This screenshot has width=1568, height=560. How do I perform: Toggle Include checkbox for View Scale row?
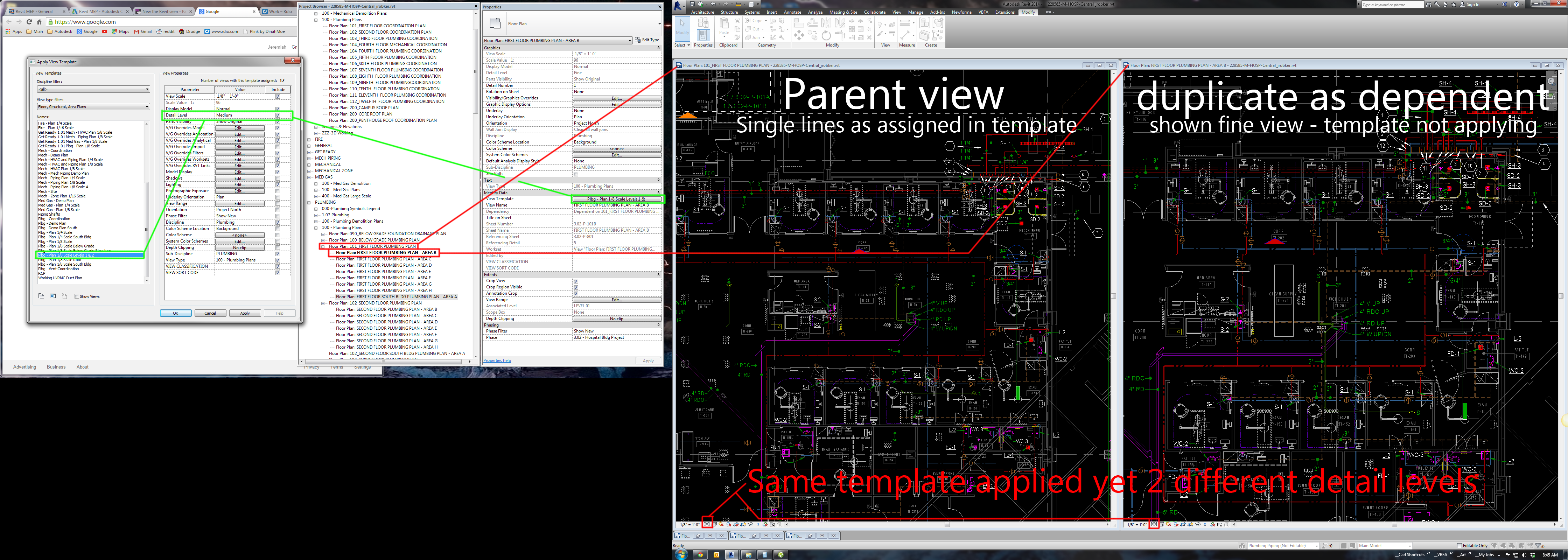coord(278,96)
